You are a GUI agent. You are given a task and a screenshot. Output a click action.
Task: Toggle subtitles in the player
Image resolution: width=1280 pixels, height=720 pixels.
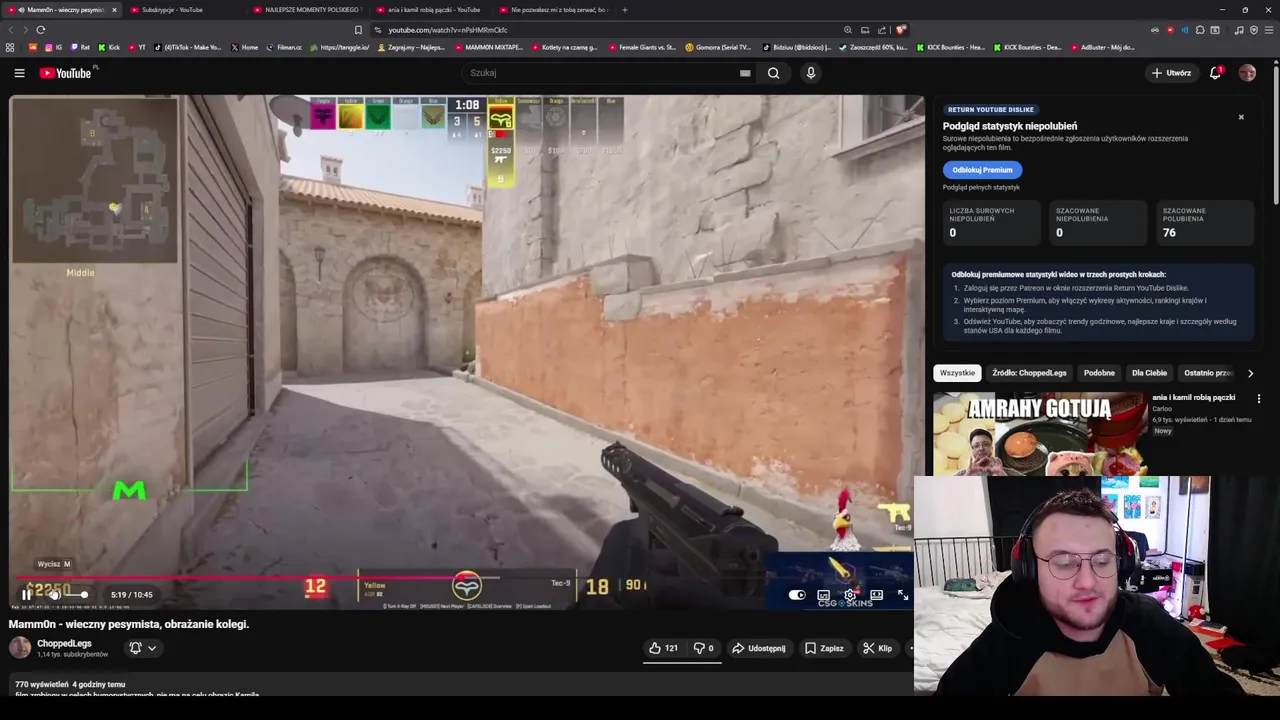click(x=823, y=595)
